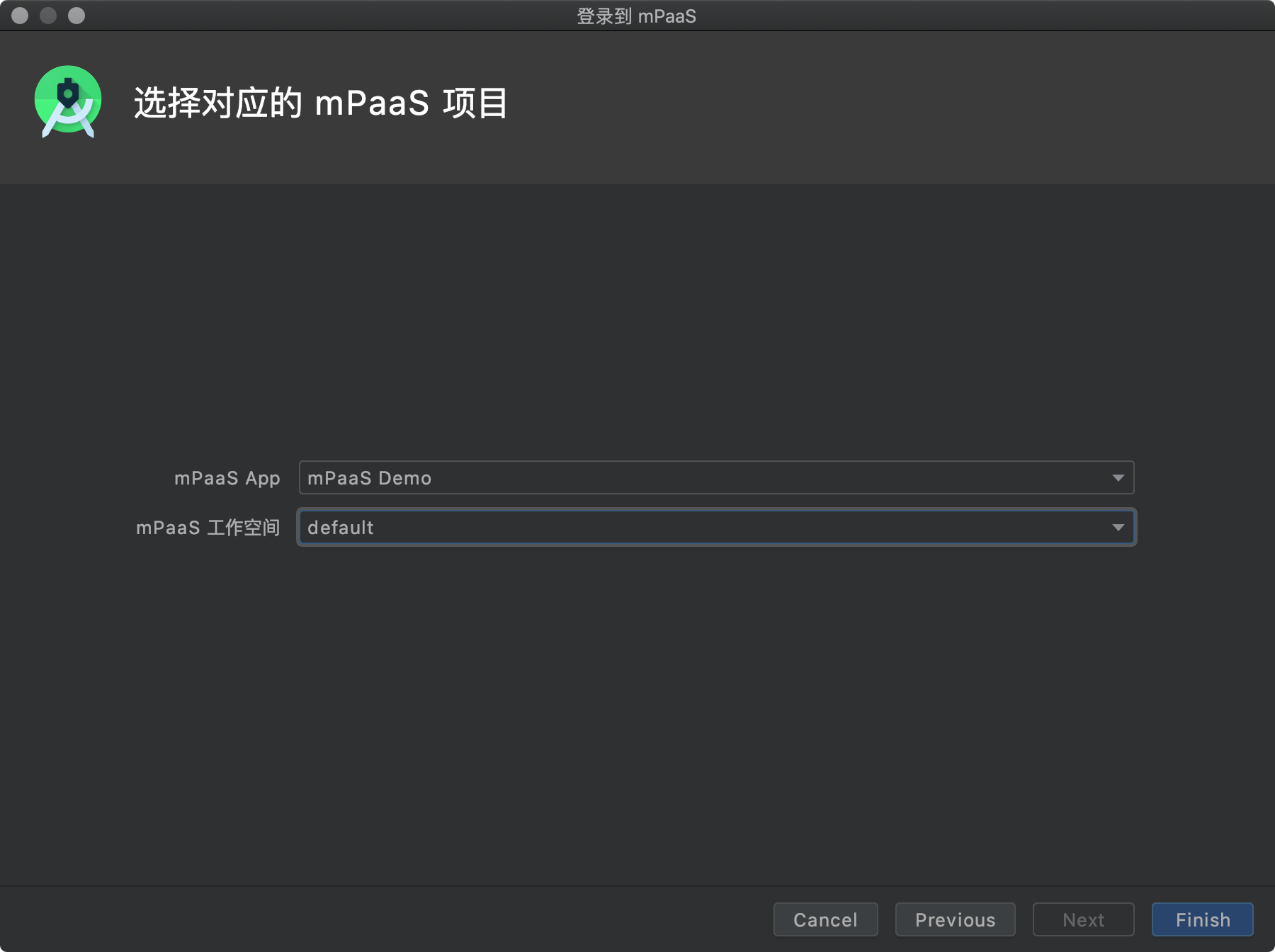Click the Finish button
This screenshot has width=1275, height=952.
1202,919
